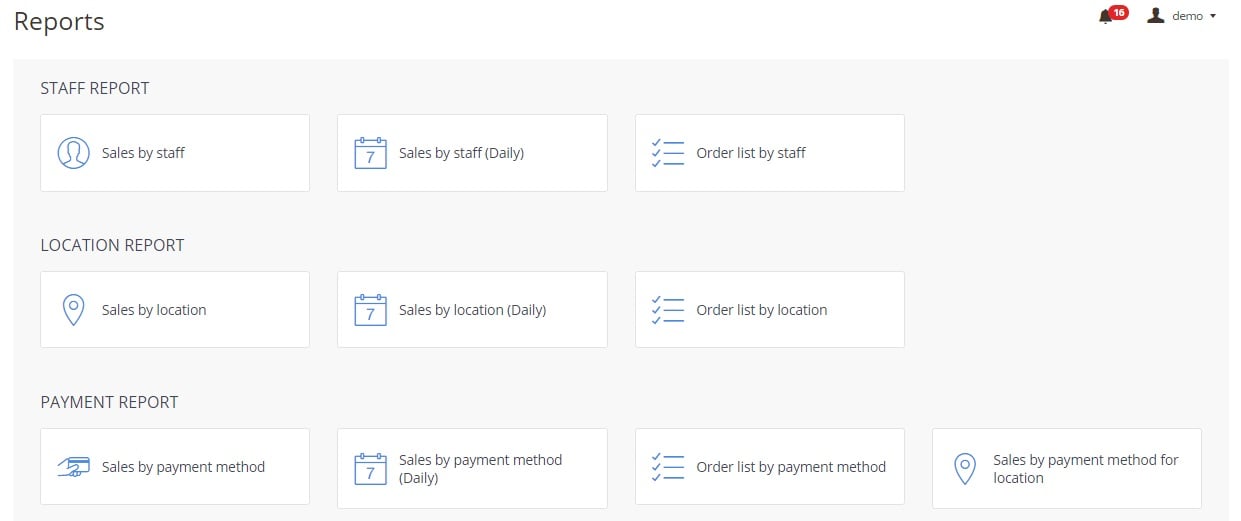Click the notification bell icon
The height and width of the screenshot is (521, 1241).
click(1105, 17)
